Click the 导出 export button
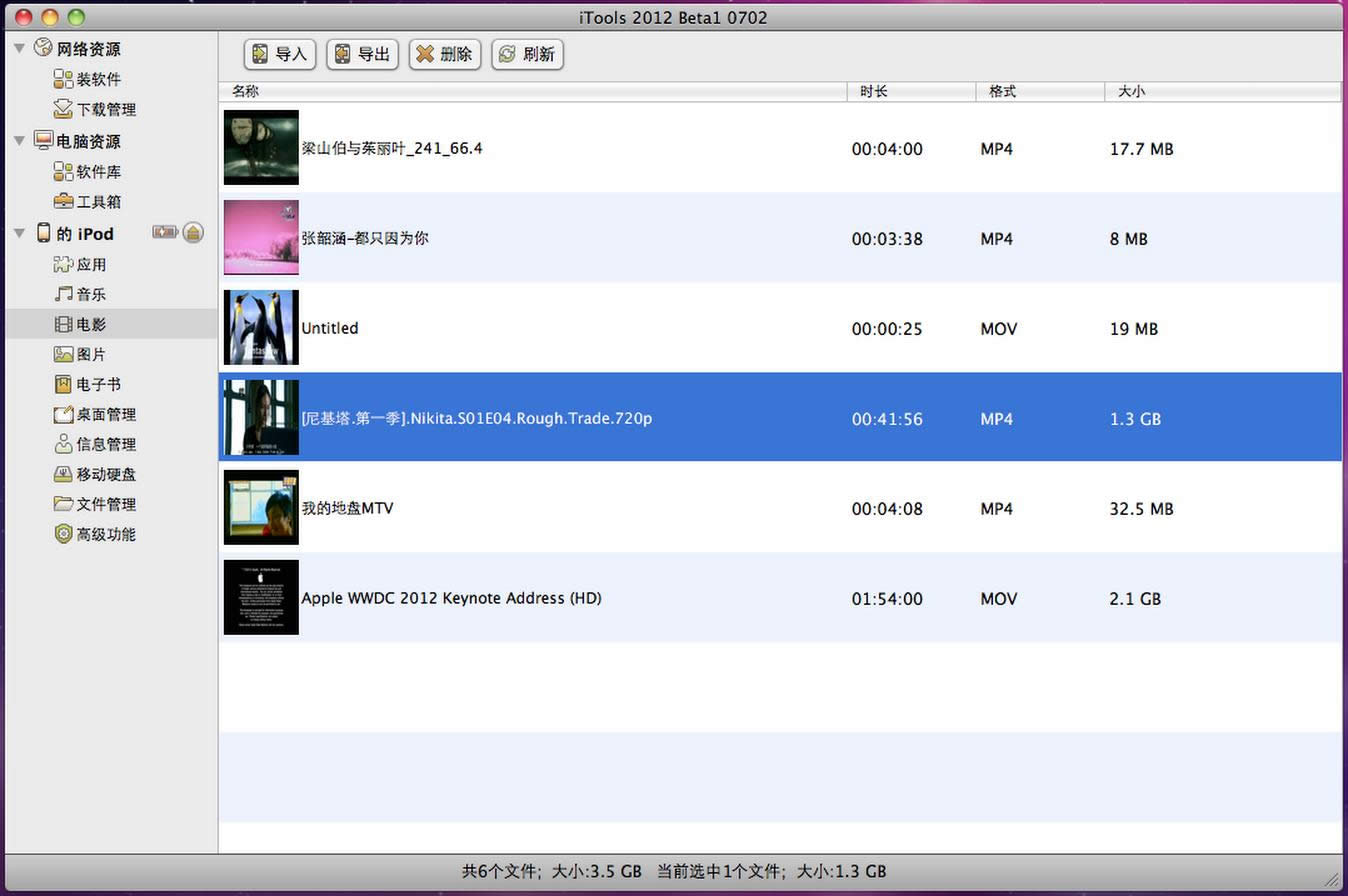 (x=362, y=54)
